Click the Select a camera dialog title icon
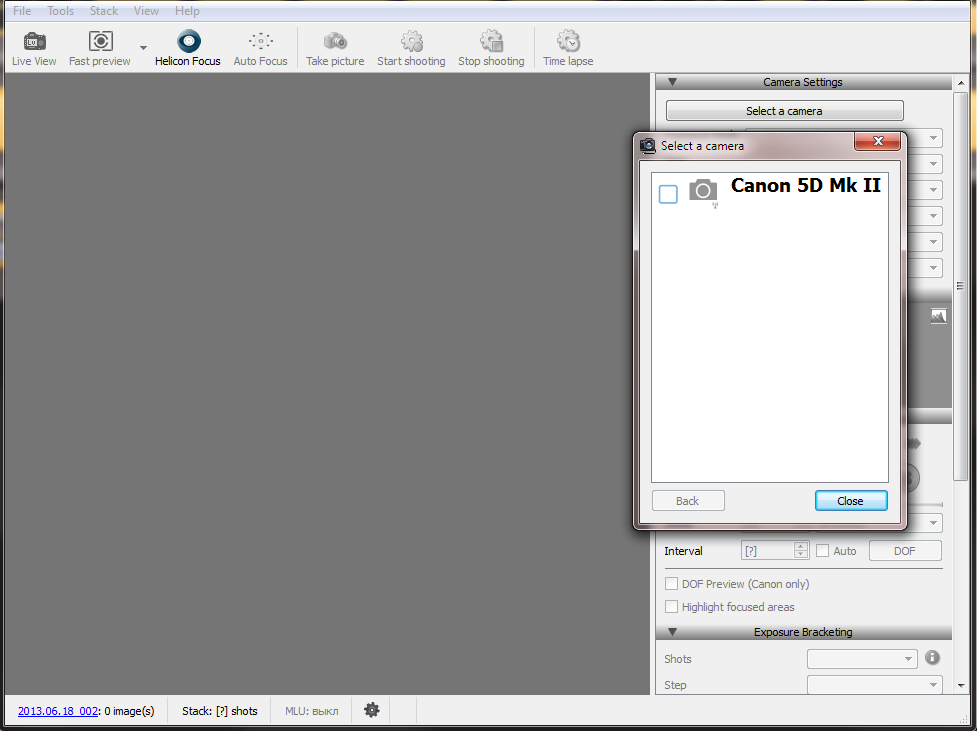977x731 pixels. (x=648, y=145)
